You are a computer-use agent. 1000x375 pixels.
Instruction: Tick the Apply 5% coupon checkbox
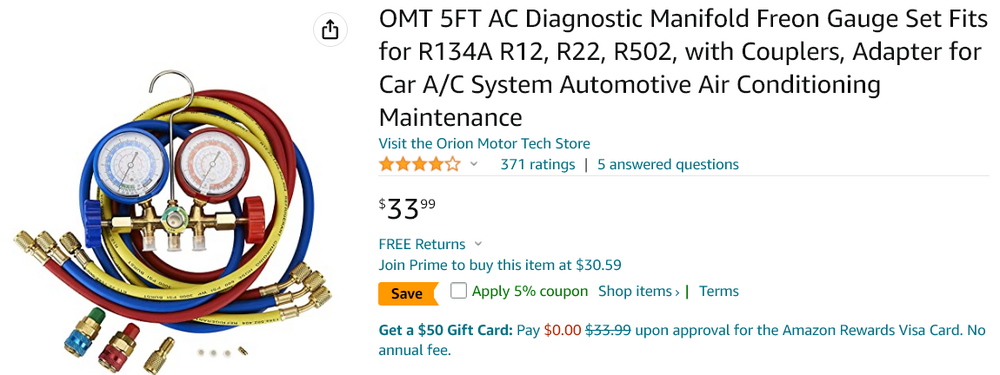(459, 291)
